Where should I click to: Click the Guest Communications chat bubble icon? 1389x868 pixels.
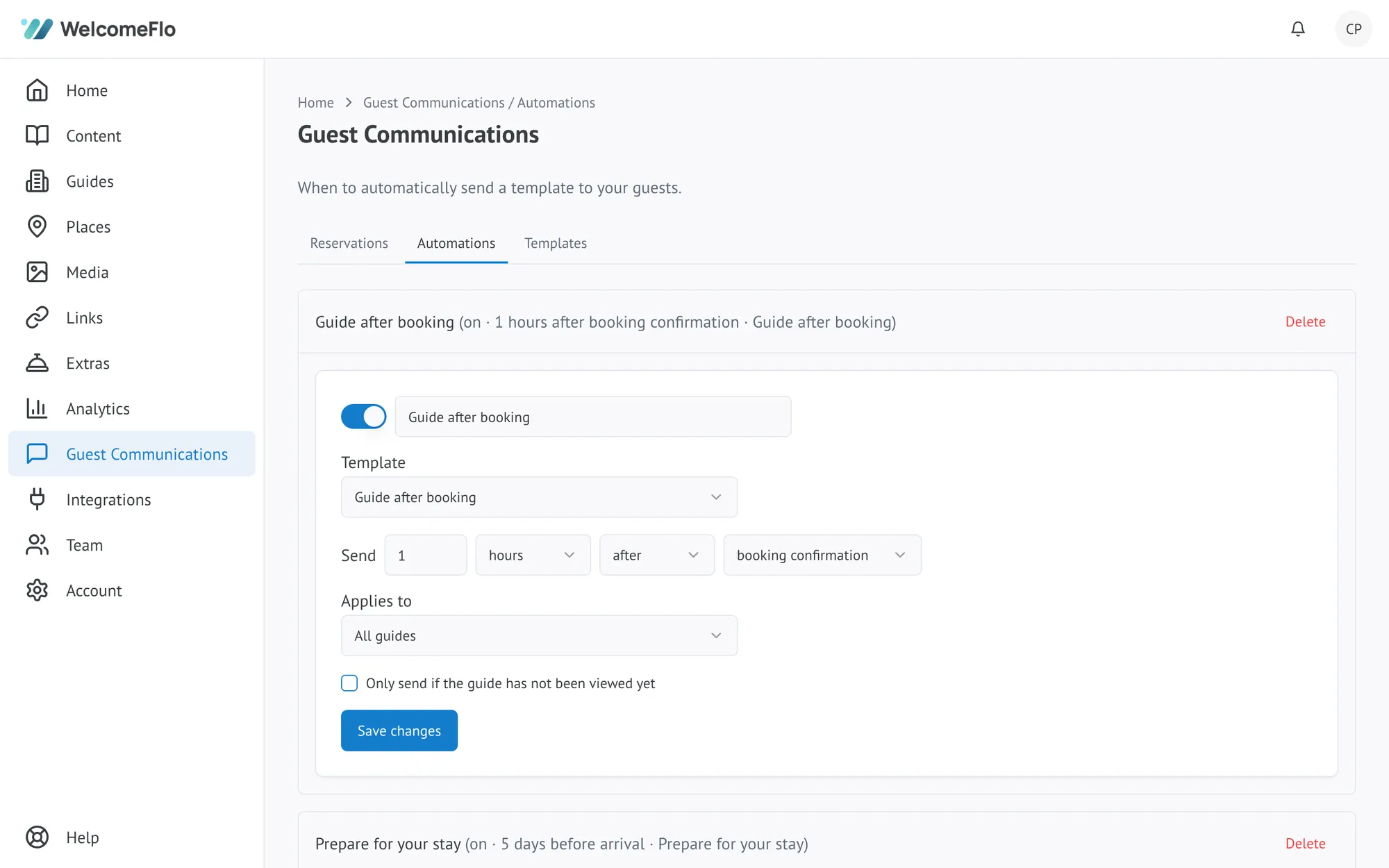pos(37,453)
